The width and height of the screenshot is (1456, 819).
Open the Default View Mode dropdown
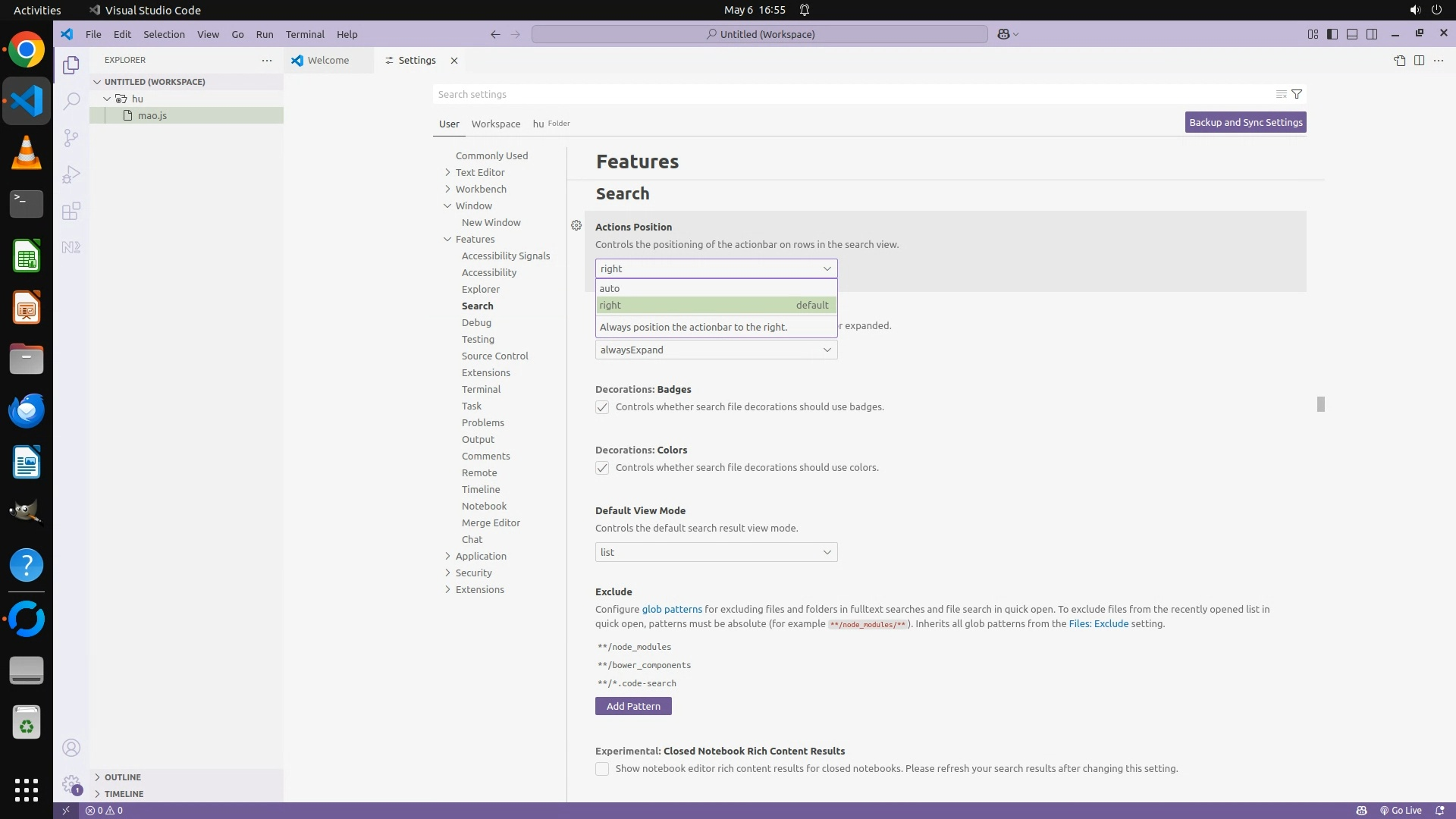click(x=716, y=552)
